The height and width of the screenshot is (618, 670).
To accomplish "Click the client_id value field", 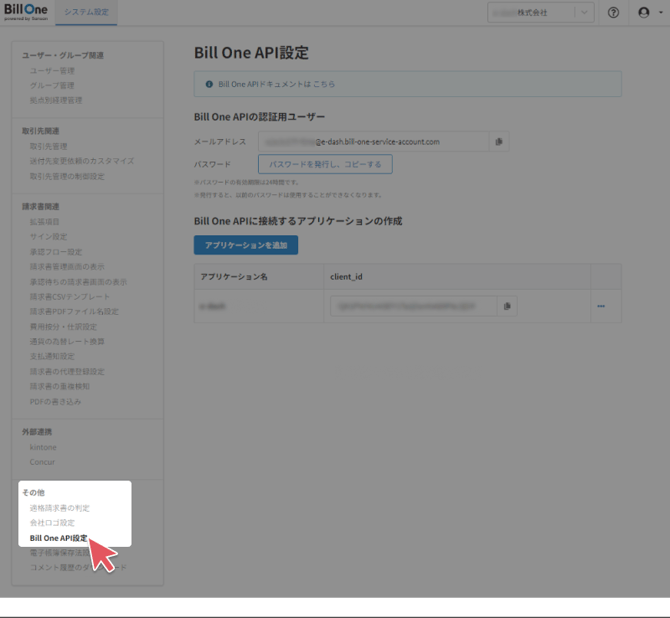I will click(x=412, y=306).
